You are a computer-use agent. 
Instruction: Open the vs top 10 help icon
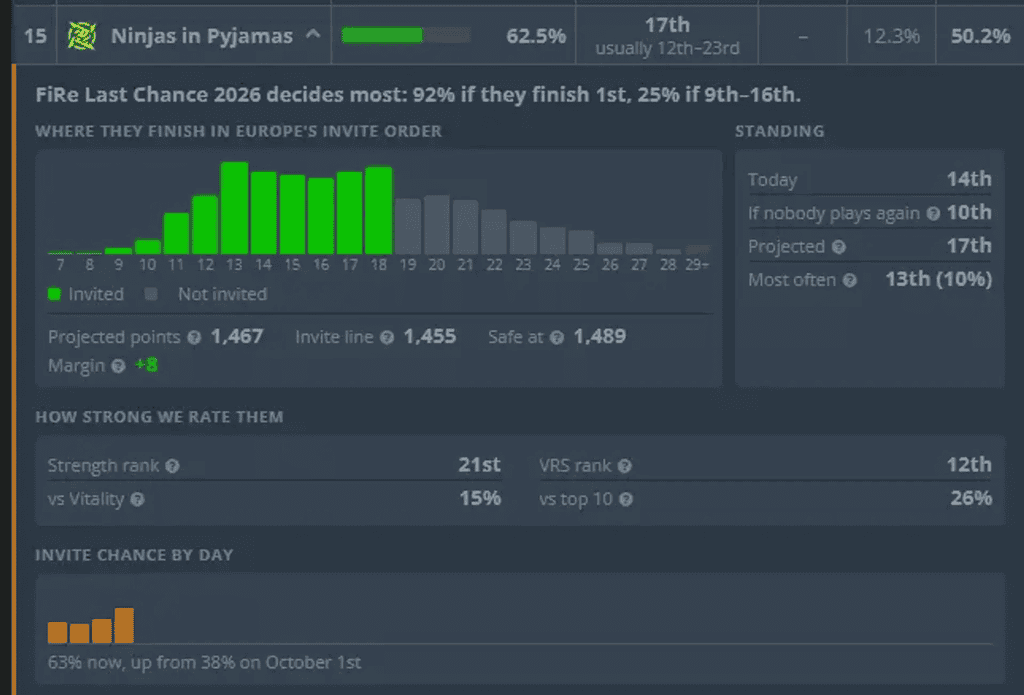click(626, 499)
